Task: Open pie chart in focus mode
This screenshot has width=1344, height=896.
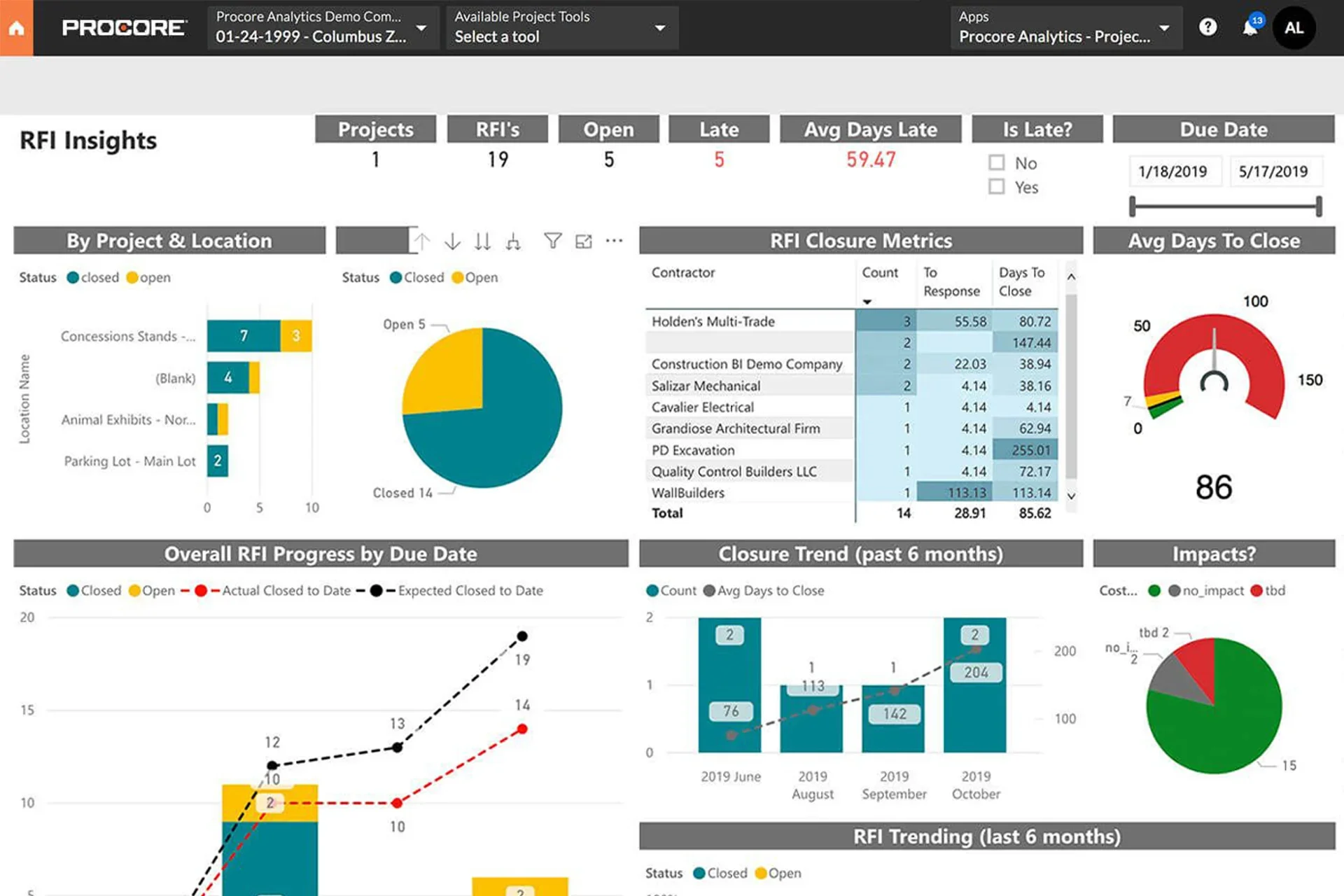Action: tap(583, 241)
